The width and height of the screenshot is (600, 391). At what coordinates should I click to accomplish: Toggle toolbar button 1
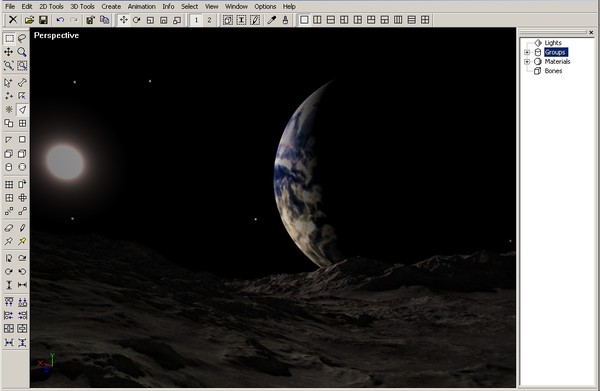196,20
